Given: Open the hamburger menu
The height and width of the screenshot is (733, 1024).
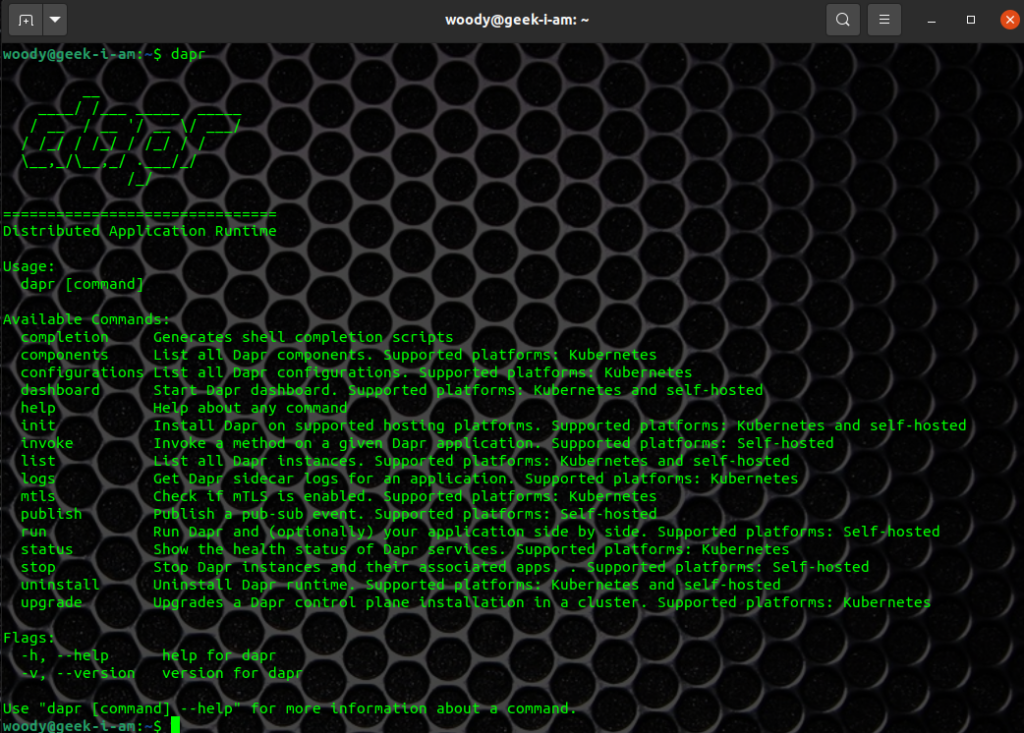Looking at the screenshot, I should point(884,20).
